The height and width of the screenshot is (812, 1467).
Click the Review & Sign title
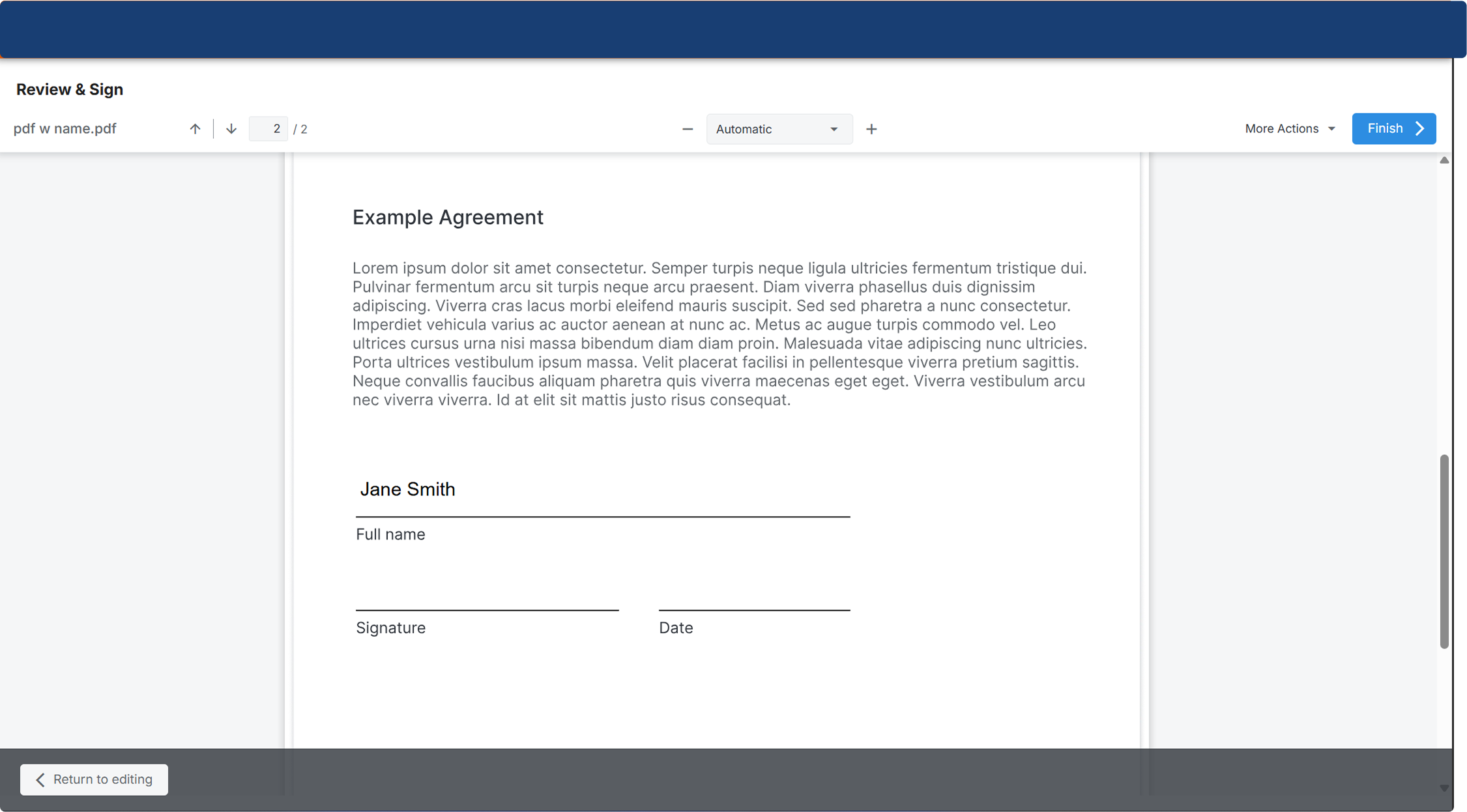70,89
